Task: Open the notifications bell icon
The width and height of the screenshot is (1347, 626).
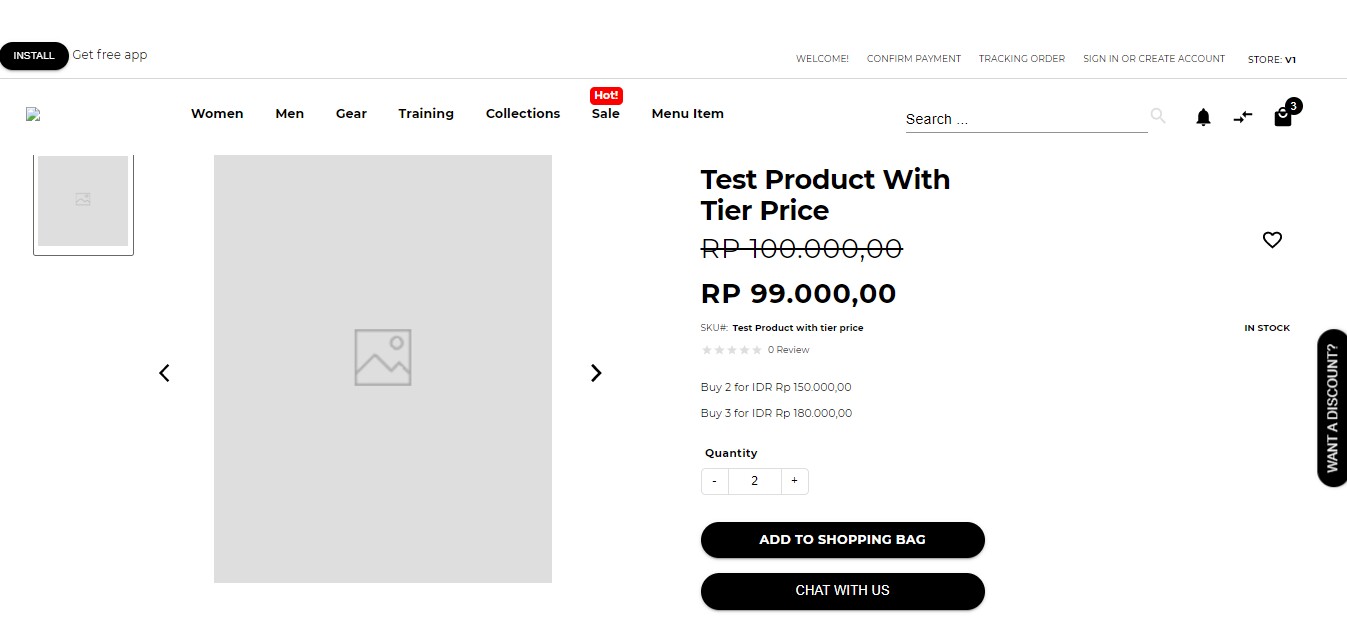Action: [1203, 117]
